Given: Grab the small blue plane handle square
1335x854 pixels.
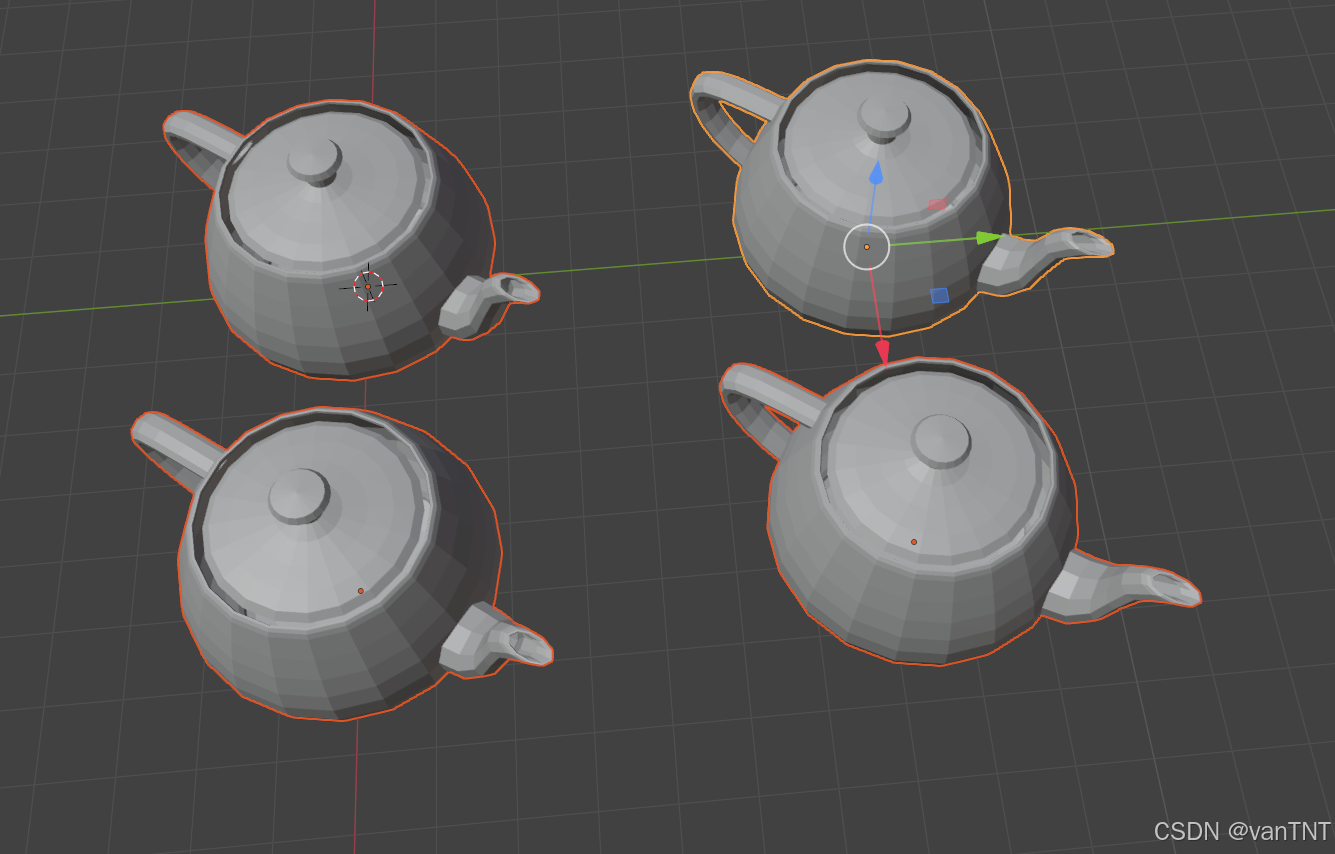Looking at the screenshot, I should tap(939, 295).
